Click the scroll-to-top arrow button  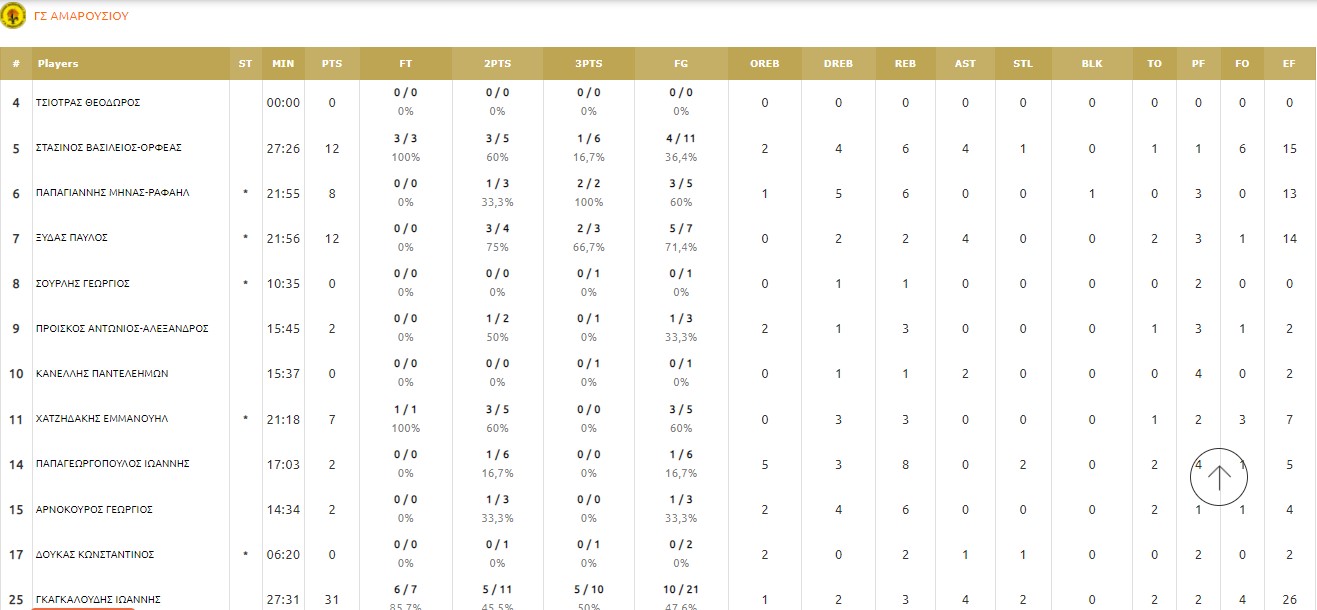click(x=1219, y=477)
